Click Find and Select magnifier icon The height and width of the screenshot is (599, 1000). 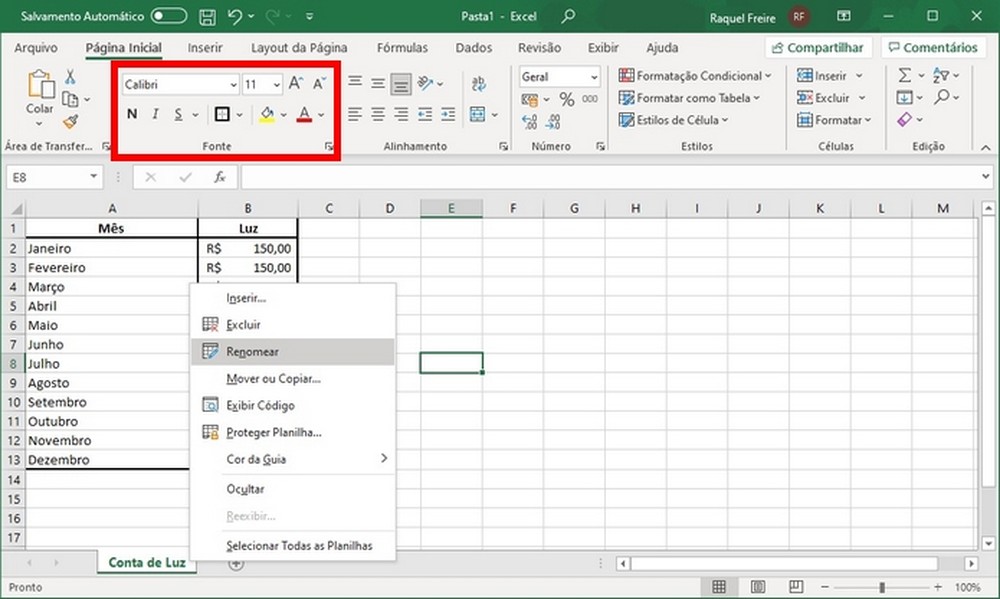942,98
